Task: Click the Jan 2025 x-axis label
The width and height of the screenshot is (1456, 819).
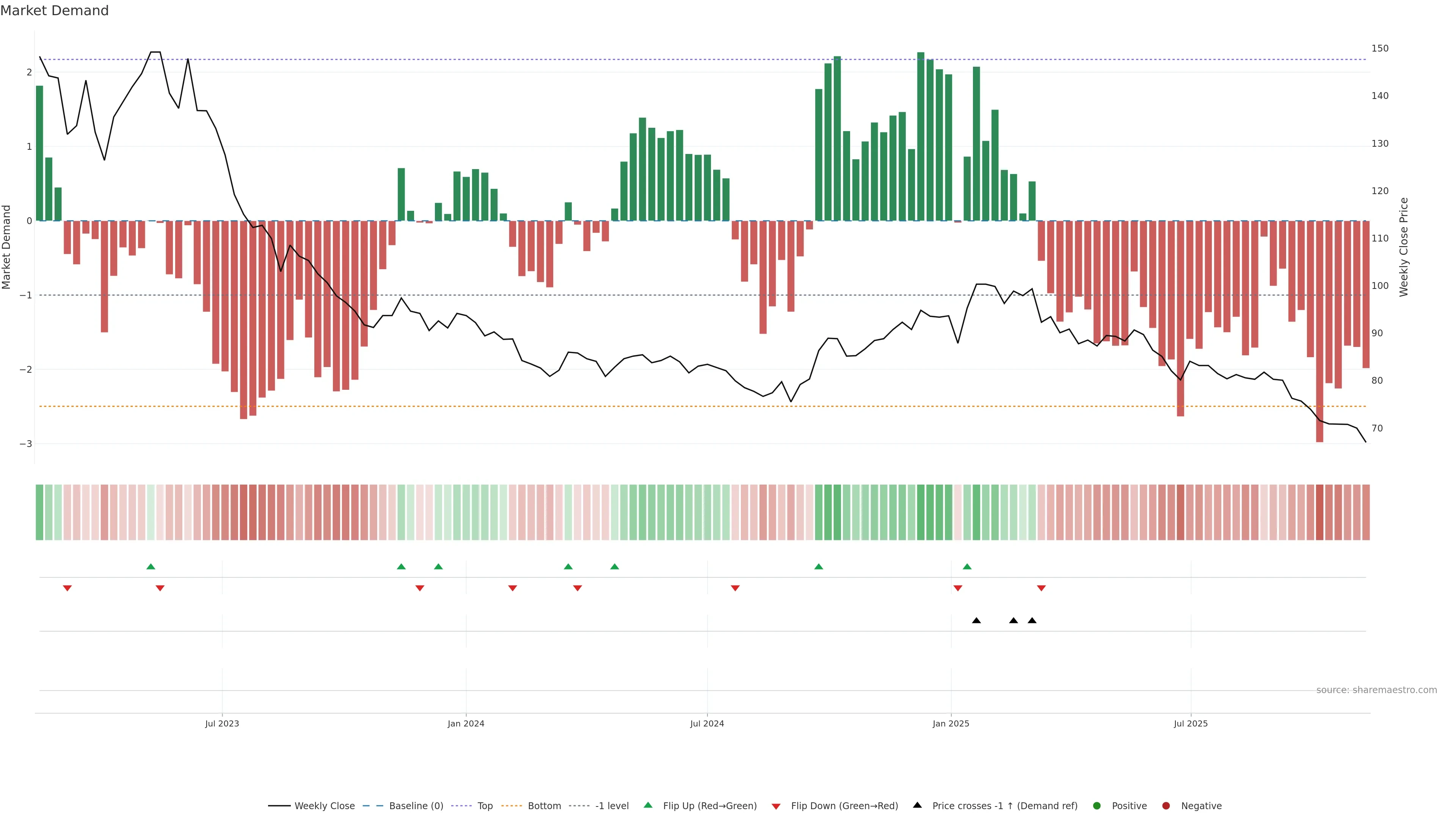Action: pyautogui.click(x=951, y=723)
